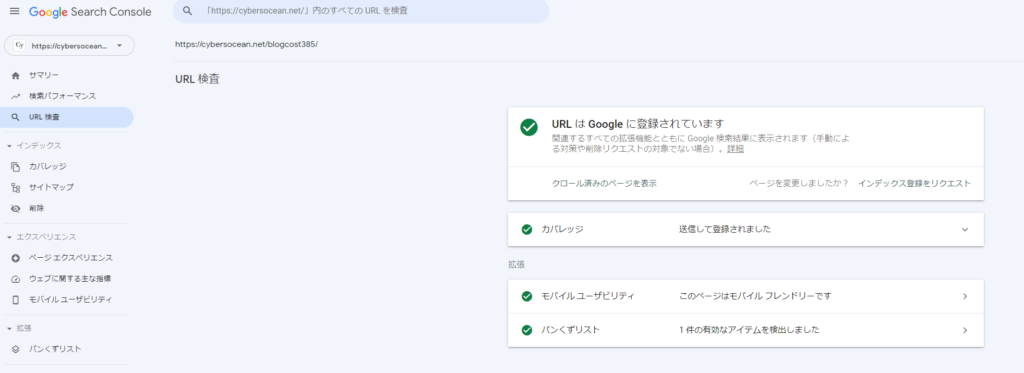Open 検索パフォーマンス trend icon
This screenshot has width=1024, height=373.
16,97
